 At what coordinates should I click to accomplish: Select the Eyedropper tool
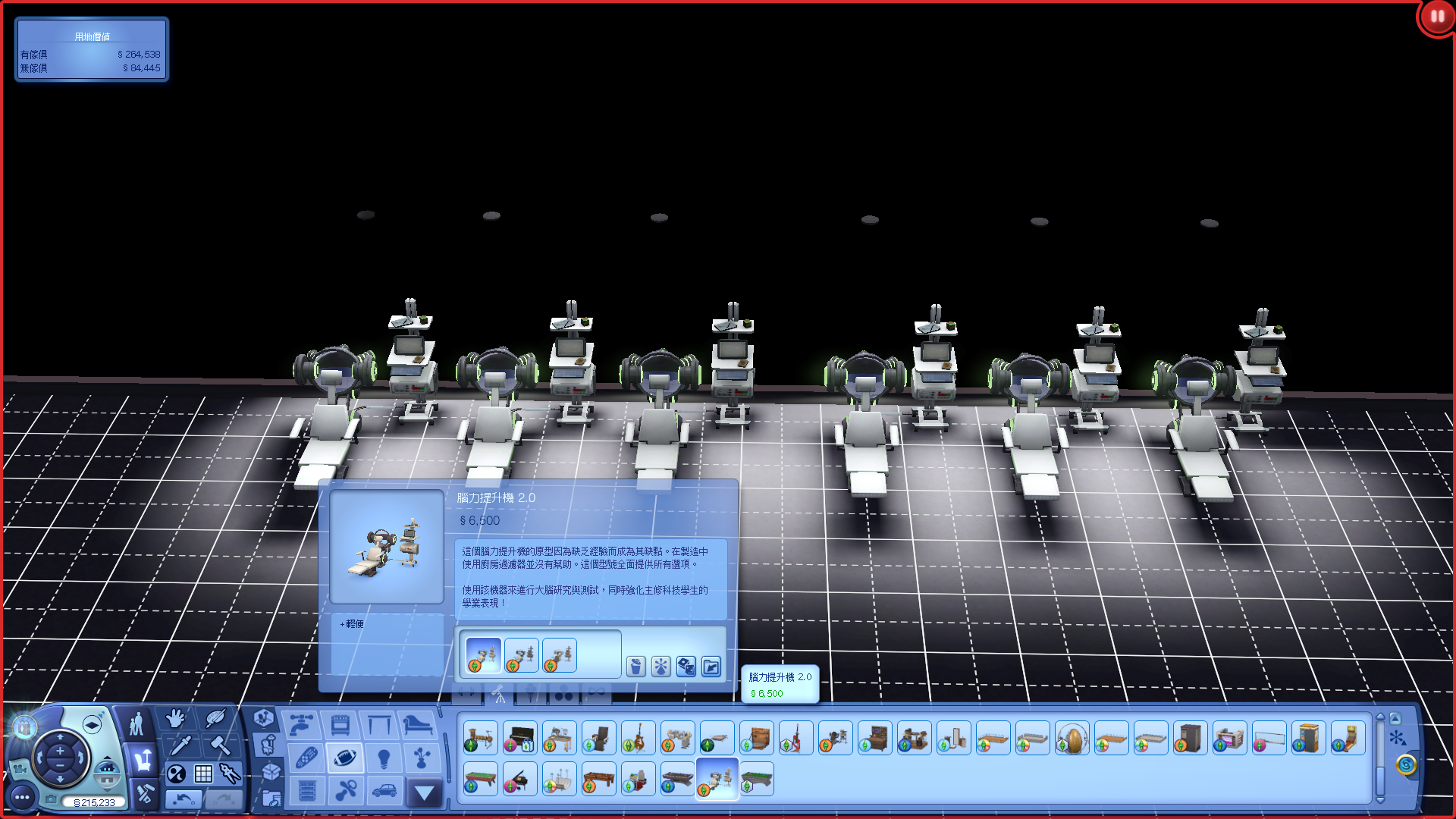tap(181, 745)
